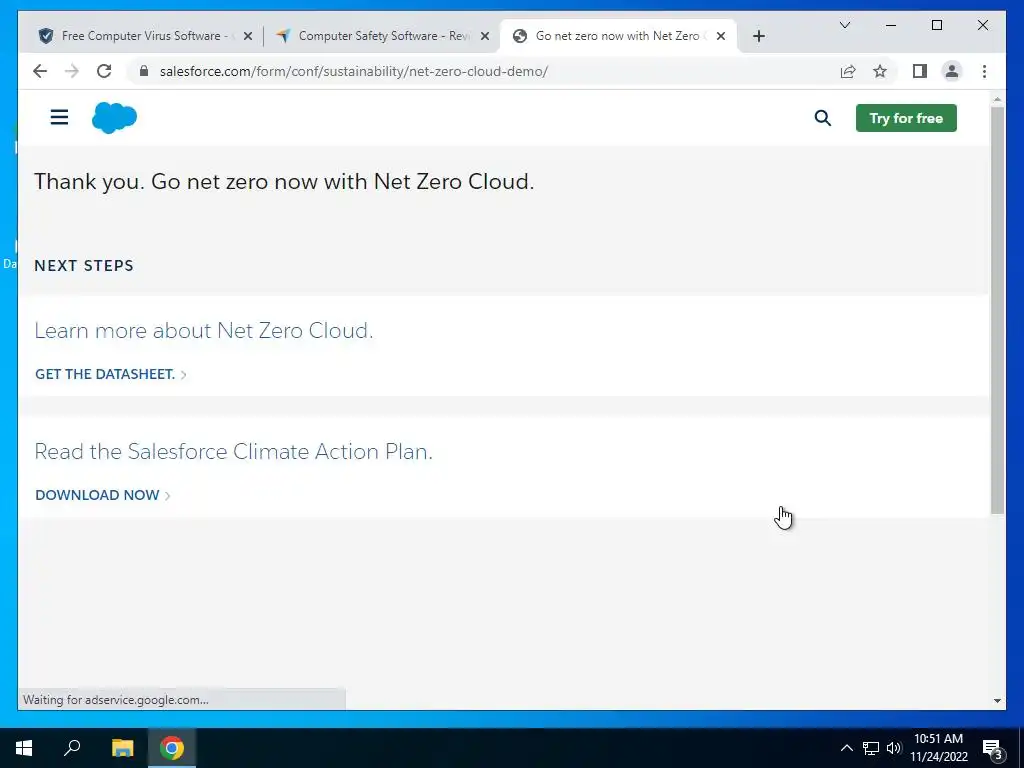Image resolution: width=1024 pixels, height=768 pixels.
Task: Click the scrollbar up arrow
Action: [997, 100]
